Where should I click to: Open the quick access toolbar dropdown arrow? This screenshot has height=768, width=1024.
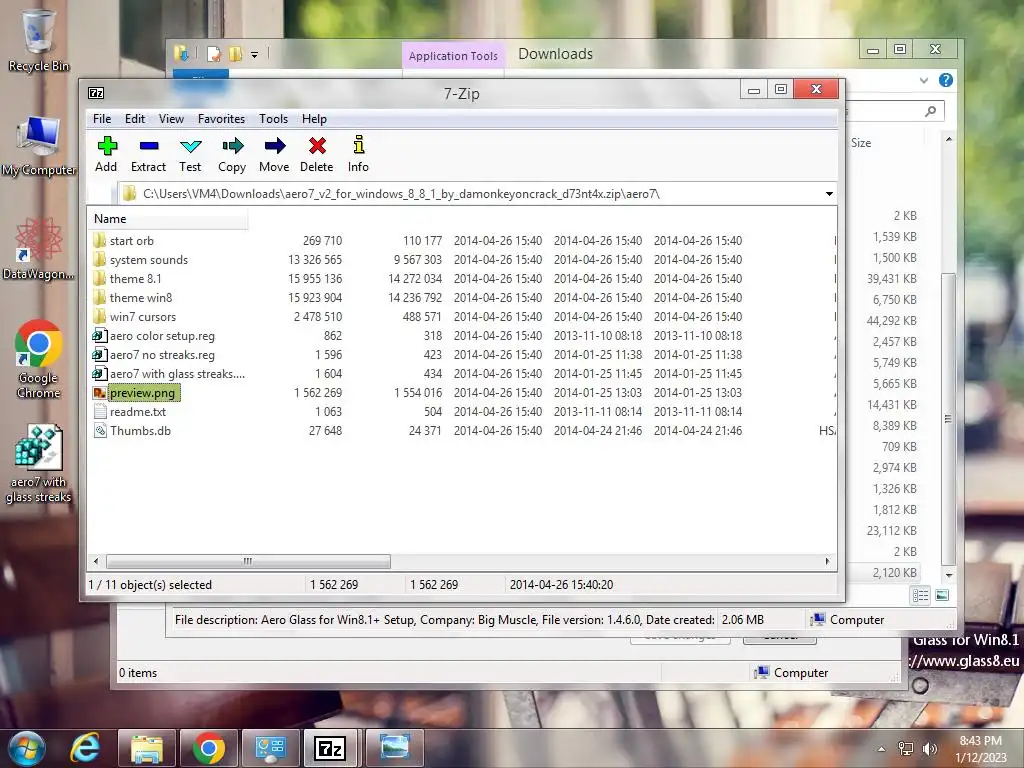[x=255, y=55]
